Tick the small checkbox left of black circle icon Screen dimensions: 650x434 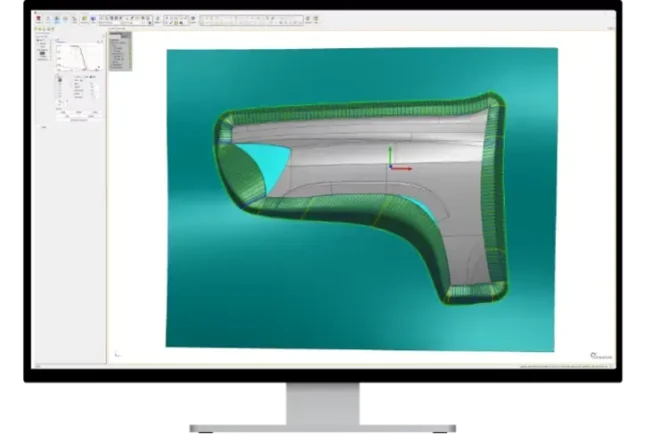57,77
